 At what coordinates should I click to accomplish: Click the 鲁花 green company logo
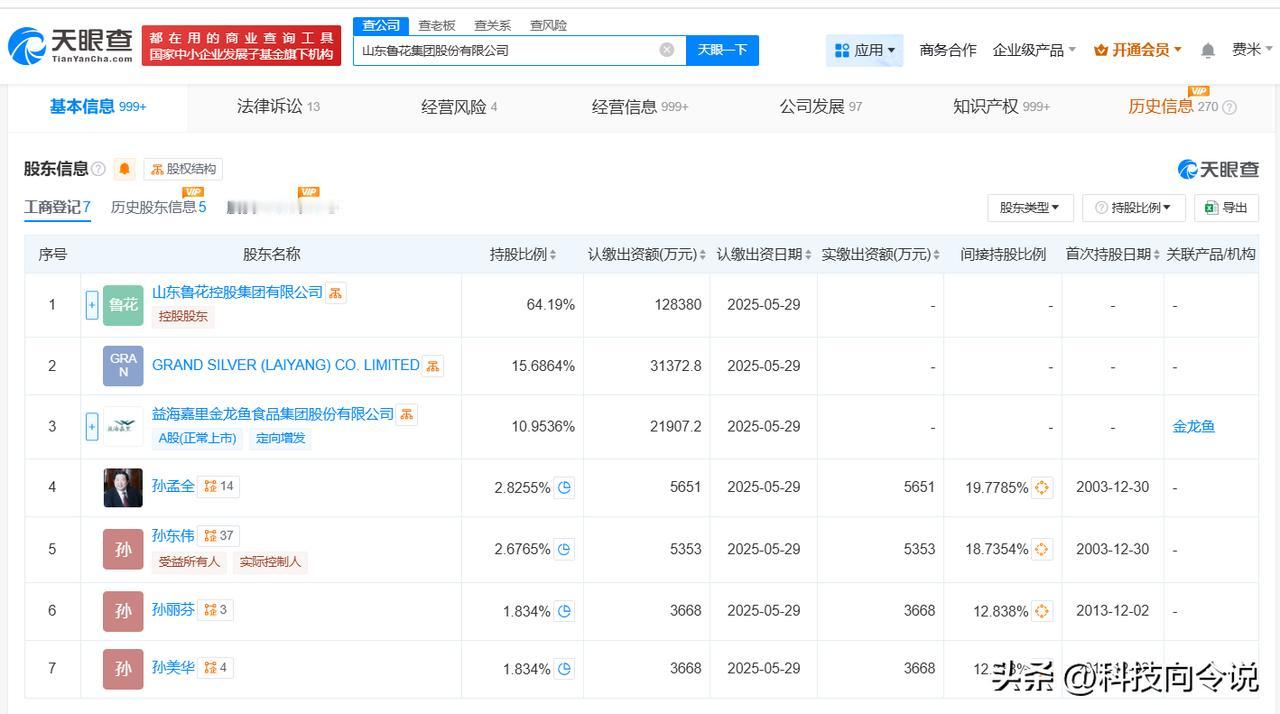pos(123,305)
